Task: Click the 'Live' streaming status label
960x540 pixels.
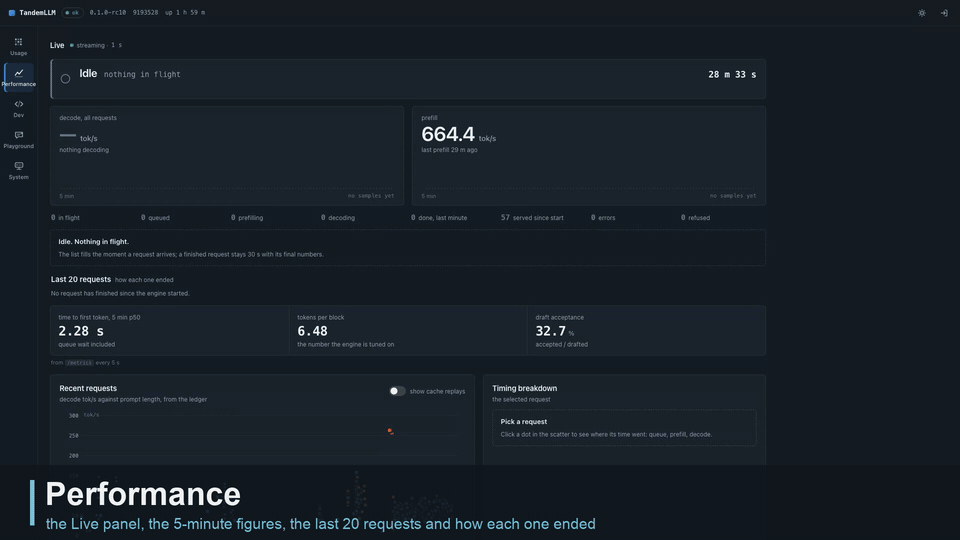Action: coord(57,45)
